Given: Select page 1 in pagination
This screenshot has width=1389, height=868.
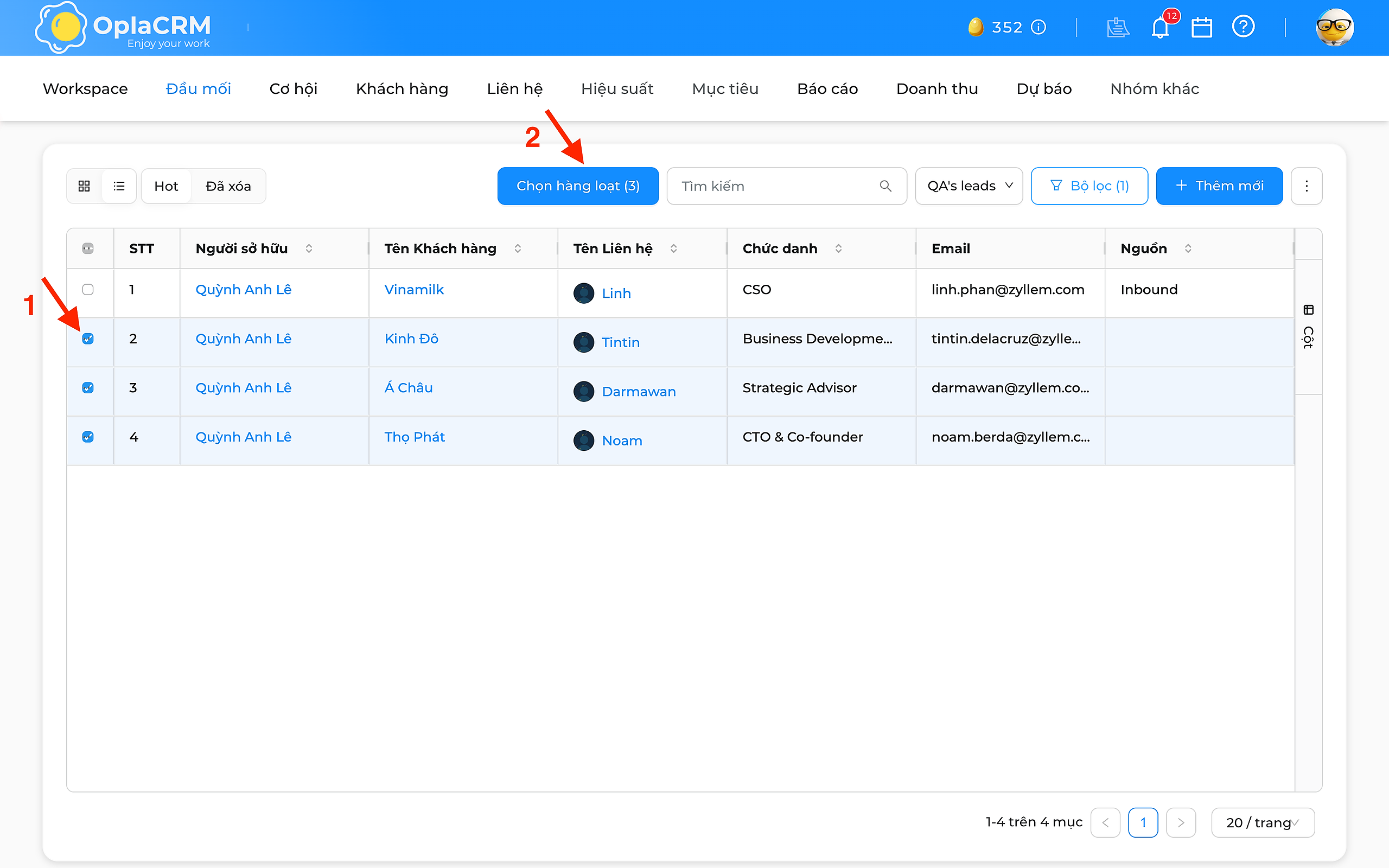Looking at the screenshot, I should pos(1143,822).
